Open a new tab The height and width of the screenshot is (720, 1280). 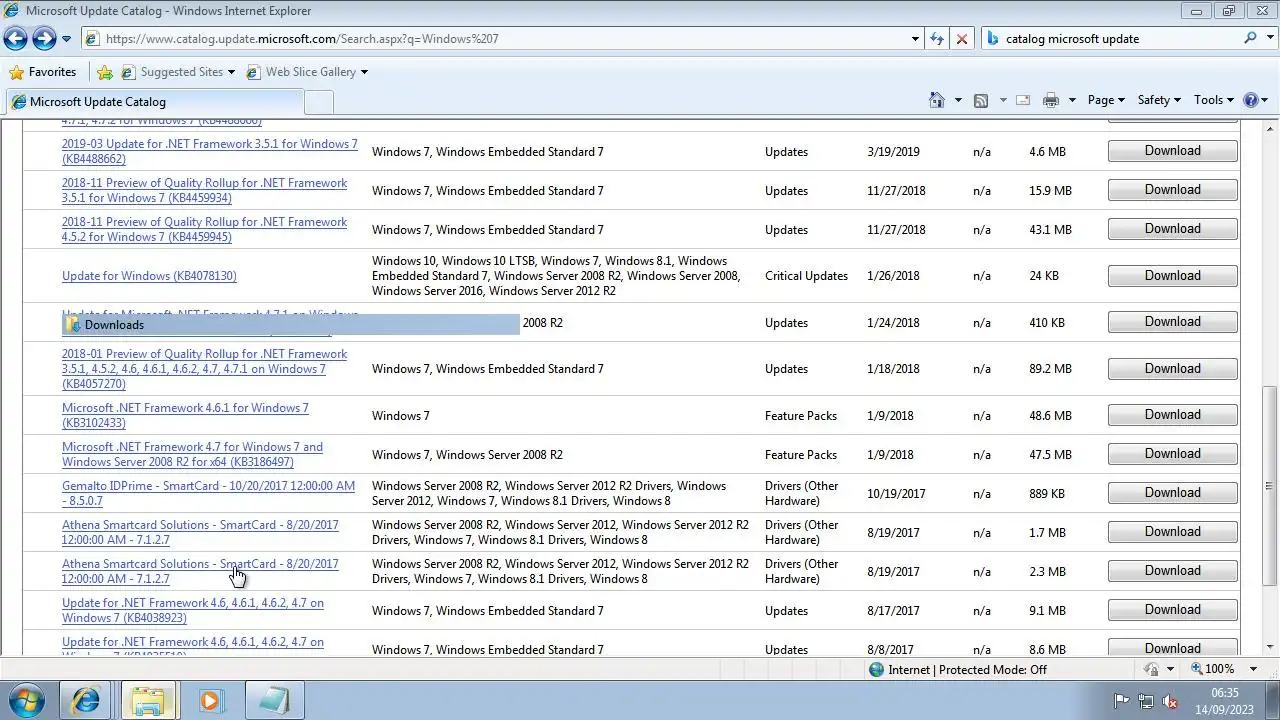319,102
